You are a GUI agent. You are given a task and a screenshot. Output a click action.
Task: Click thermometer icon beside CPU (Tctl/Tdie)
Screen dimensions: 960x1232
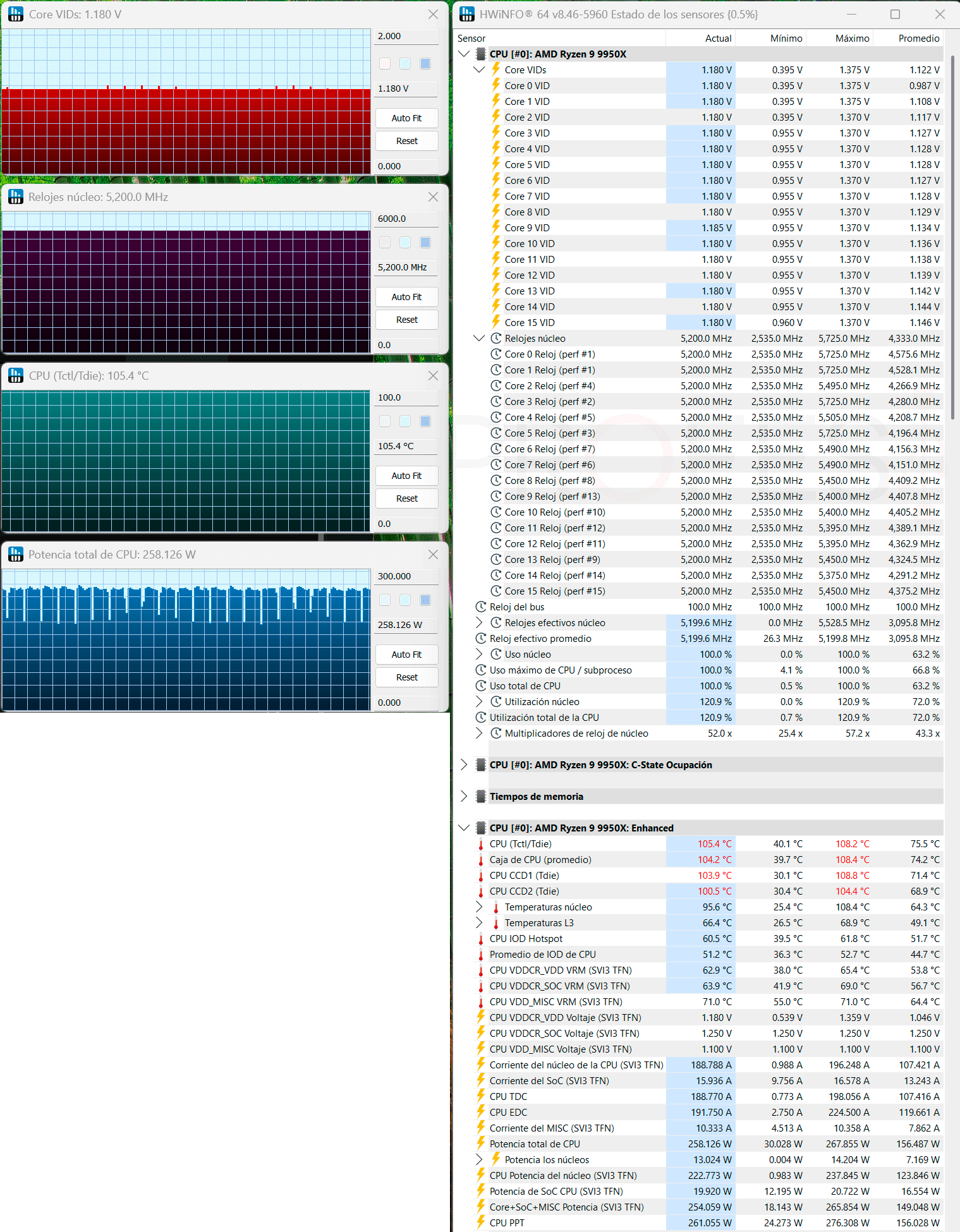click(x=481, y=844)
